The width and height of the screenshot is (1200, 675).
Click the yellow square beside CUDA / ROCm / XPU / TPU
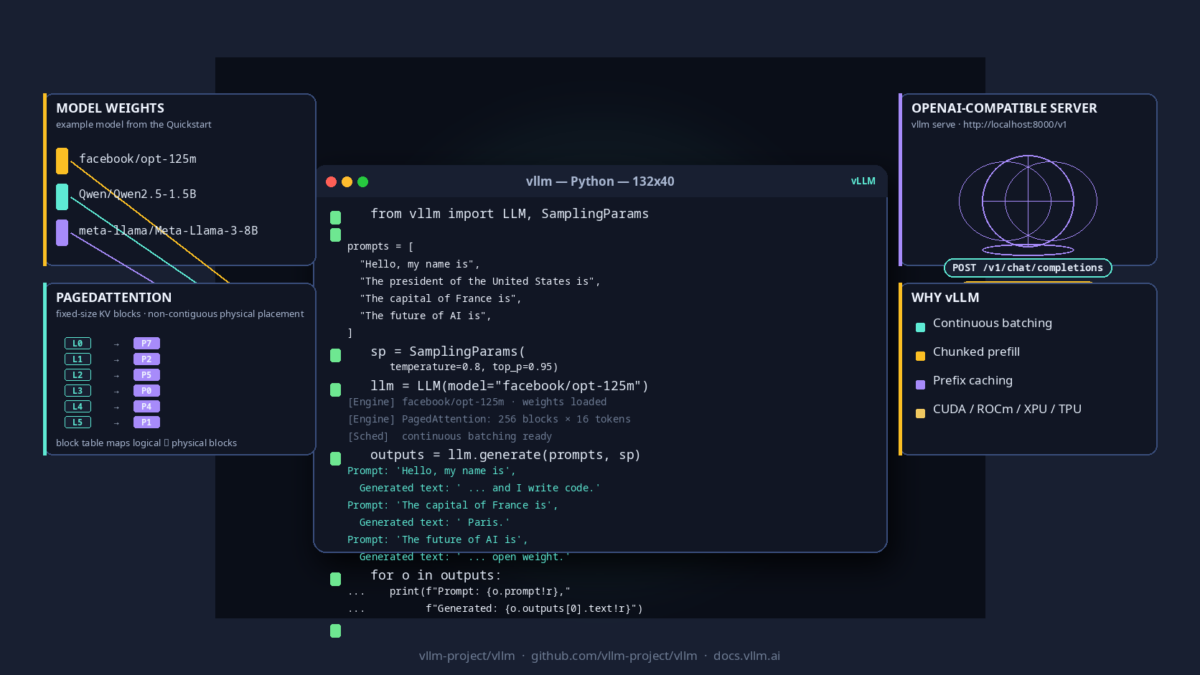tap(920, 412)
